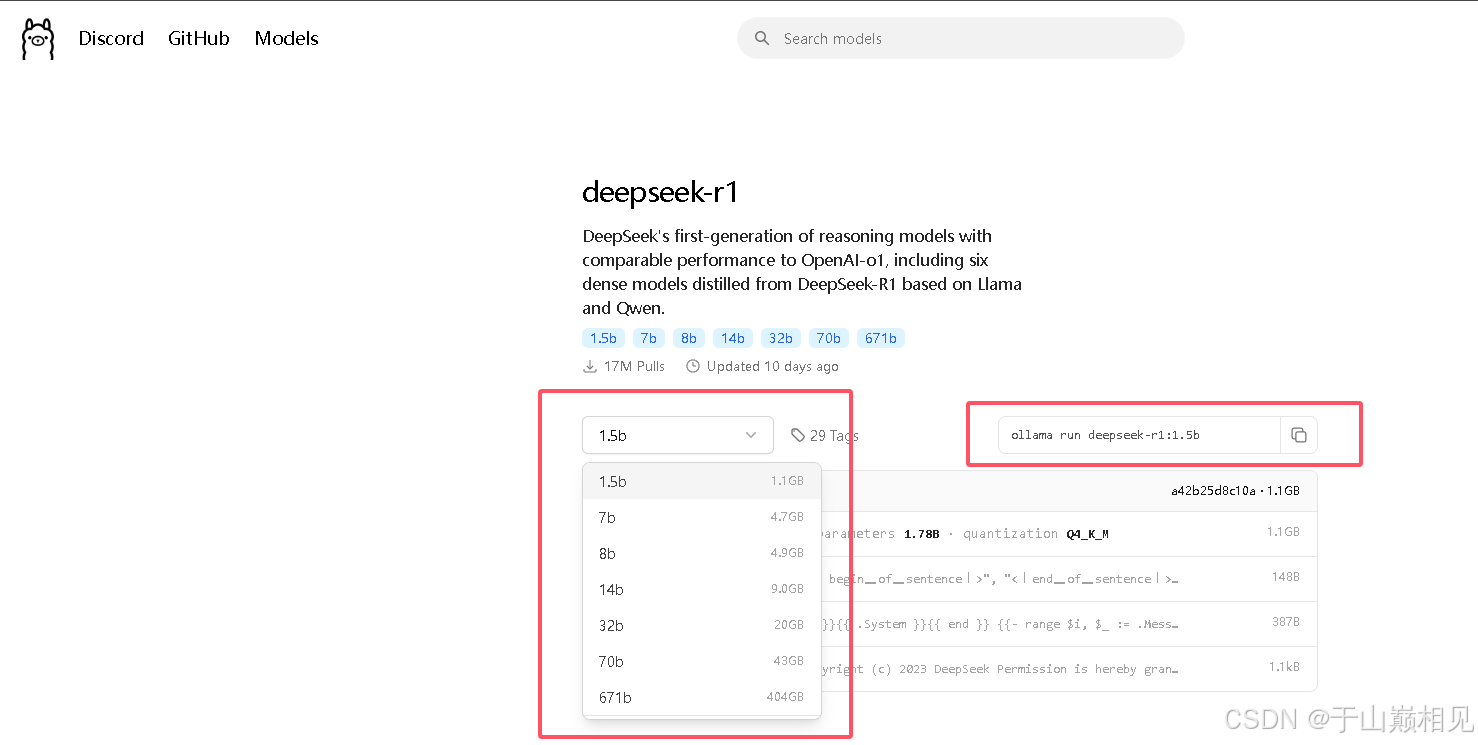
Task: Select the 671b model option
Action: 701,697
